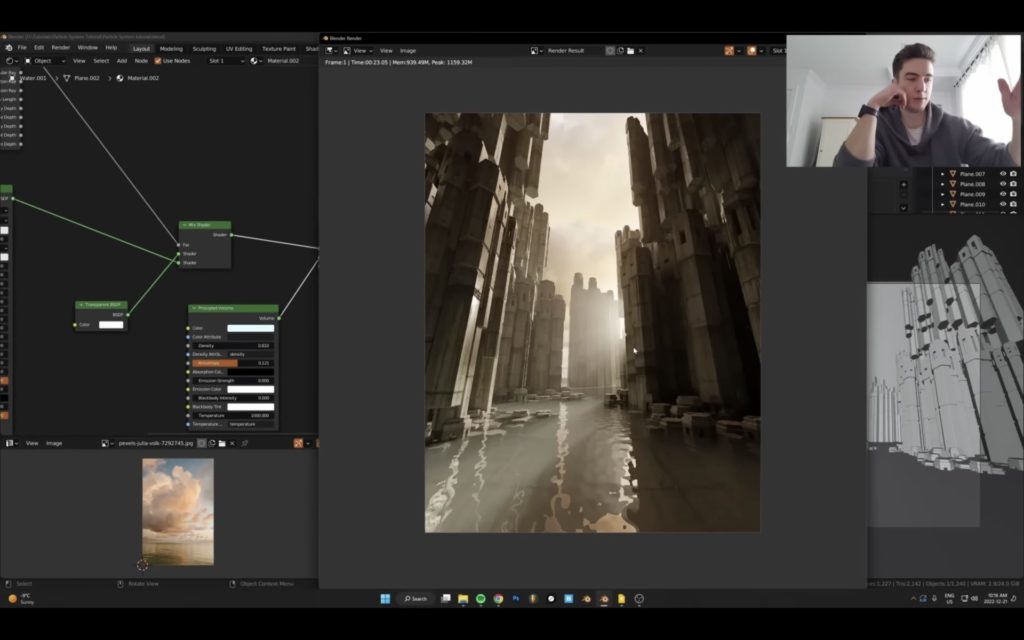Click the Spotify icon in the taskbar
The height and width of the screenshot is (640, 1024).
tap(481, 599)
